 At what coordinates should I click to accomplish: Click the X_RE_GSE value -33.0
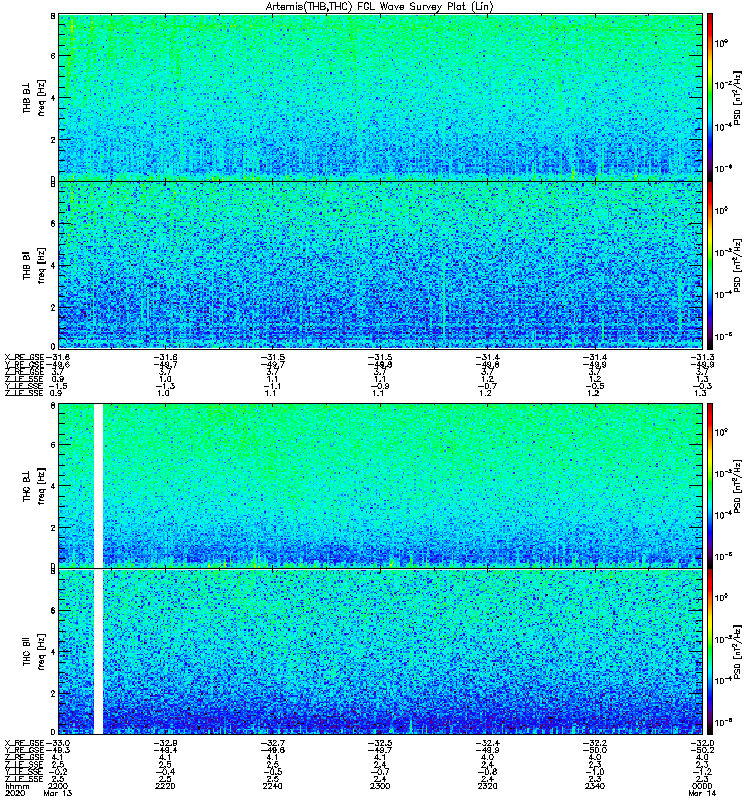[x=58, y=743]
